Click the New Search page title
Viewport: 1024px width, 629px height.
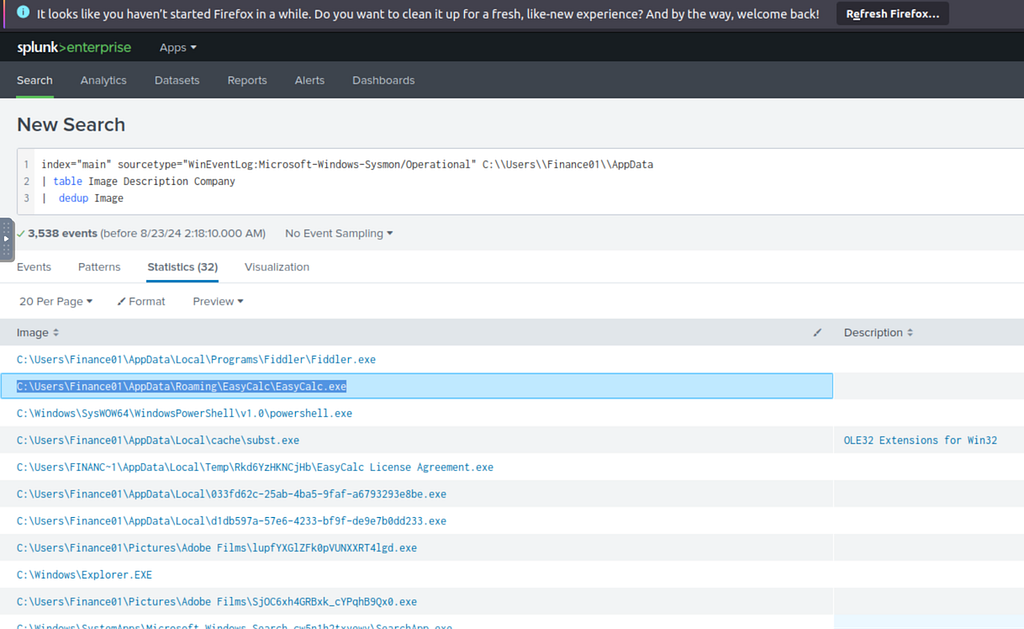[x=71, y=124]
